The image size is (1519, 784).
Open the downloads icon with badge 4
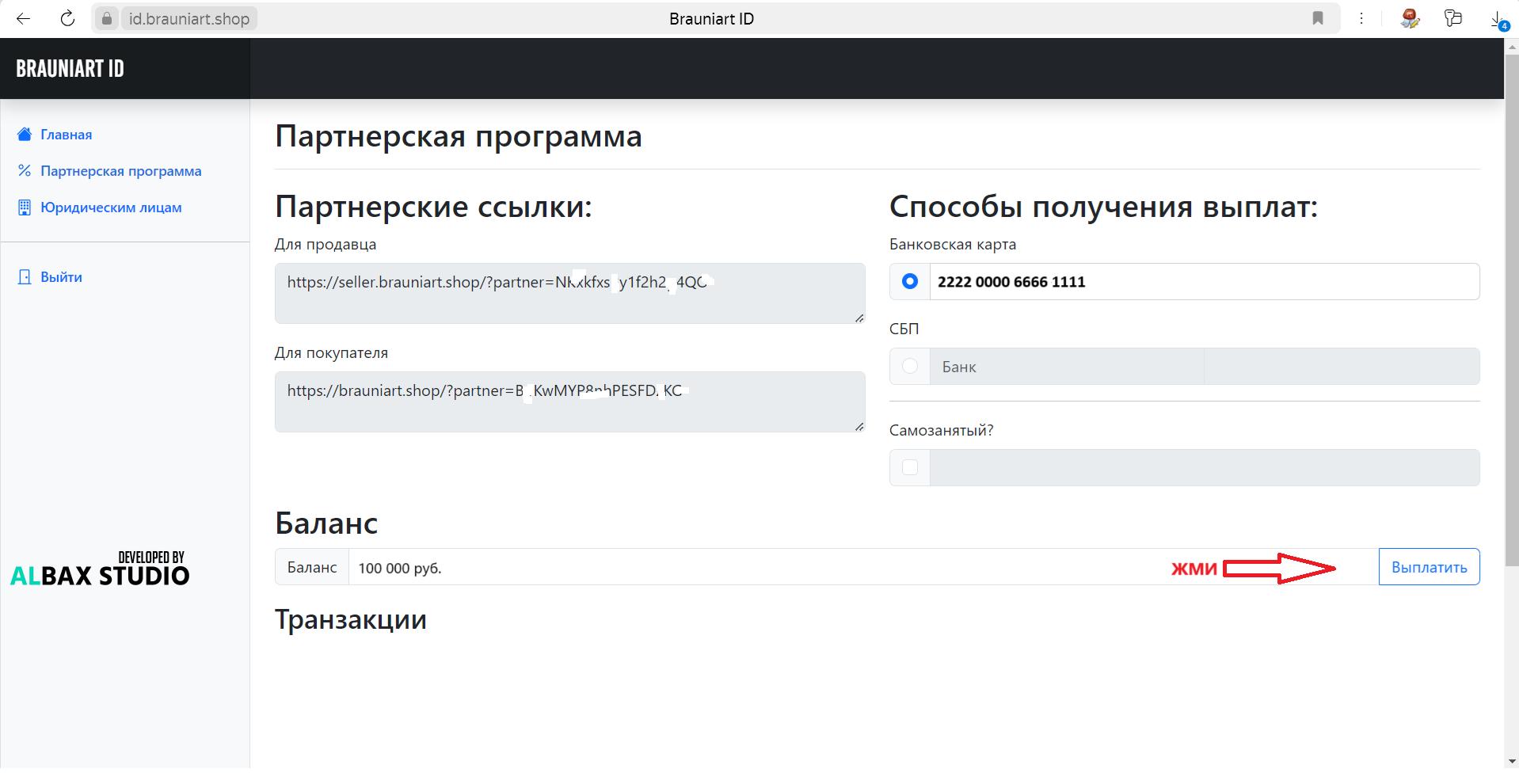point(1498,20)
